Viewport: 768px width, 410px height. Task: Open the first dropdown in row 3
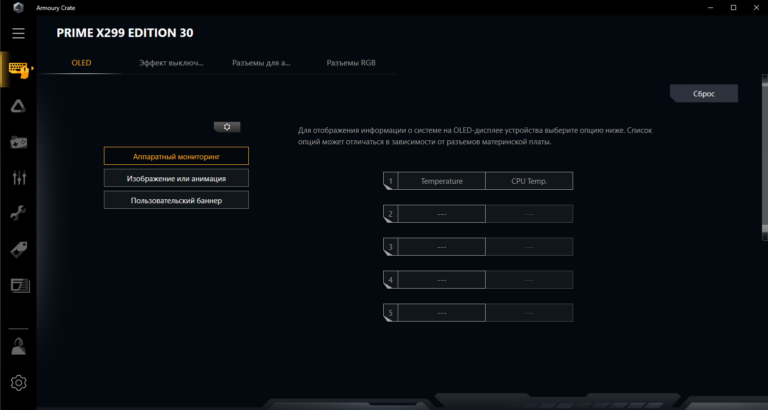(442, 247)
